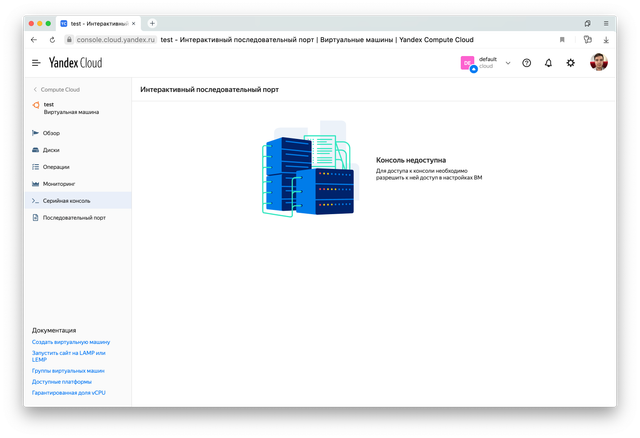Open browser downloads icon
This screenshot has height=438, width=640.
point(606,40)
